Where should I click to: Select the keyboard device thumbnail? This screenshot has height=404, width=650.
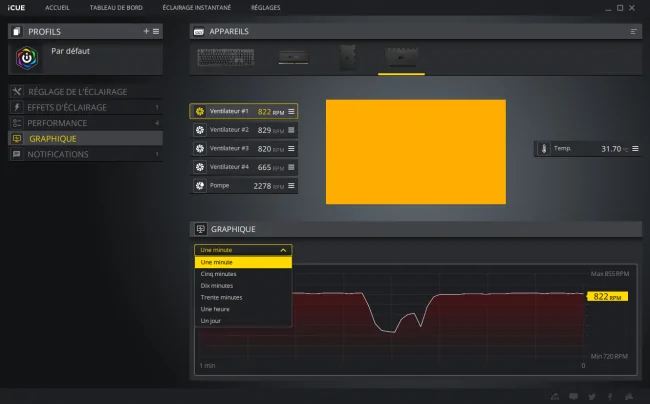(x=226, y=57)
